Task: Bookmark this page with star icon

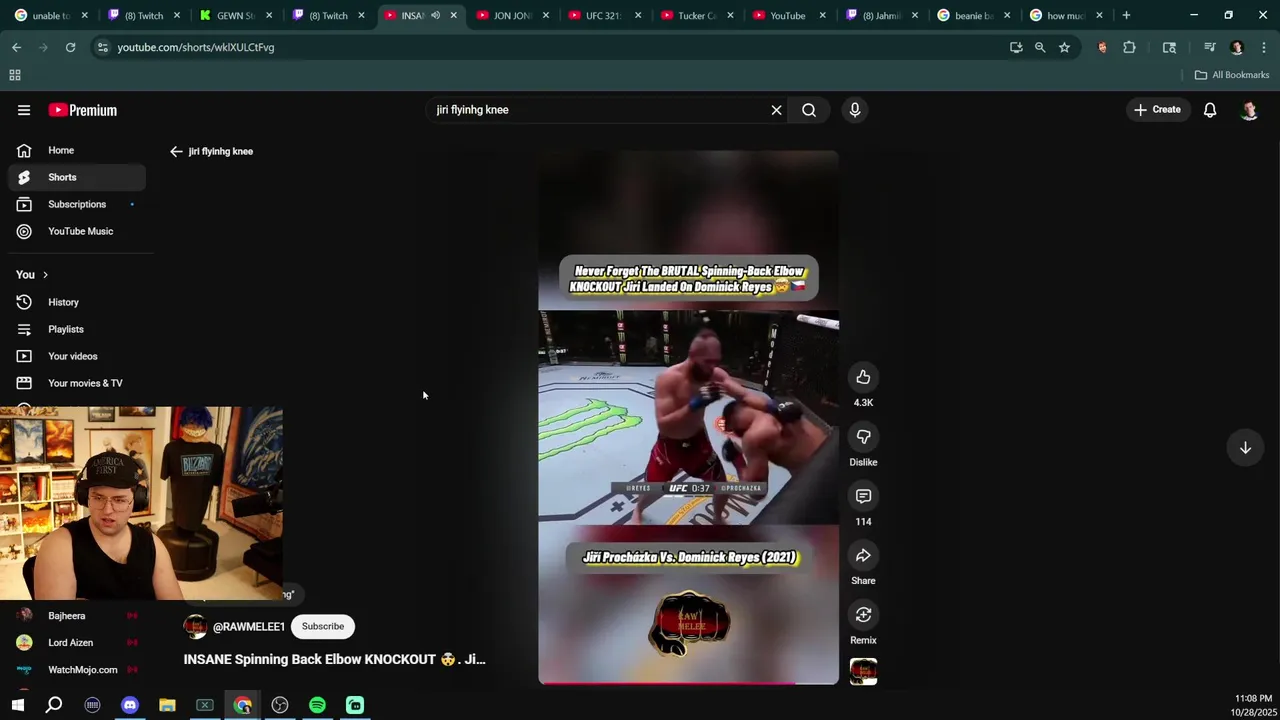Action: (x=1064, y=47)
